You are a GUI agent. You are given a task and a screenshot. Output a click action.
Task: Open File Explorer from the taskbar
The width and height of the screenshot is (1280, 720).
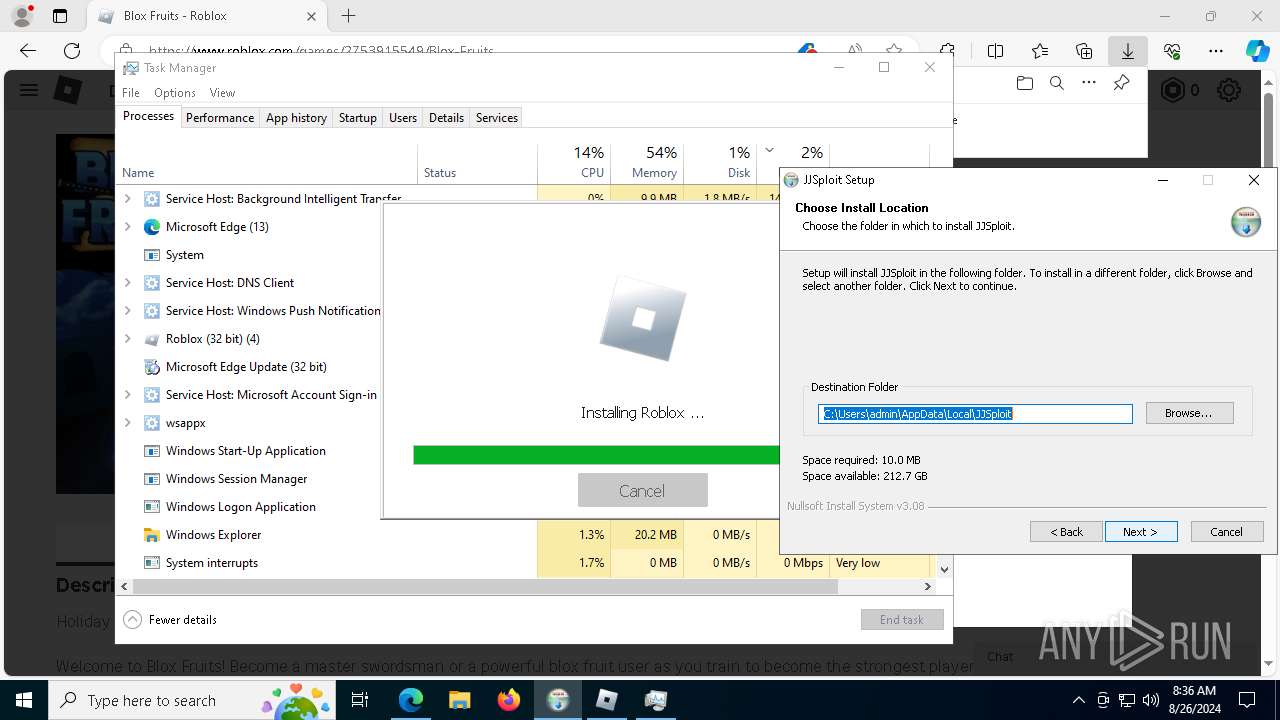(459, 700)
